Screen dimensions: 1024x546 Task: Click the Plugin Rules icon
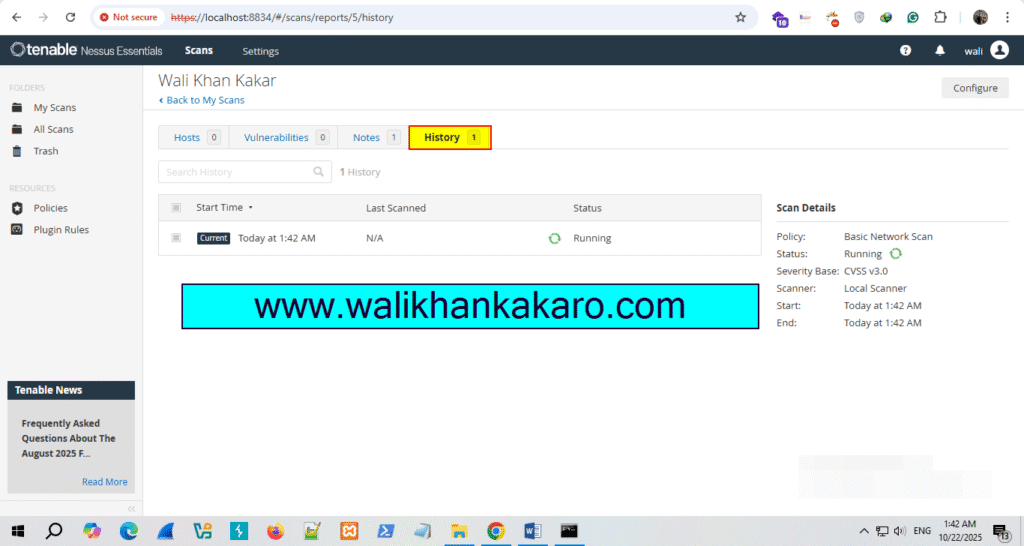click(x=17, y=229)
